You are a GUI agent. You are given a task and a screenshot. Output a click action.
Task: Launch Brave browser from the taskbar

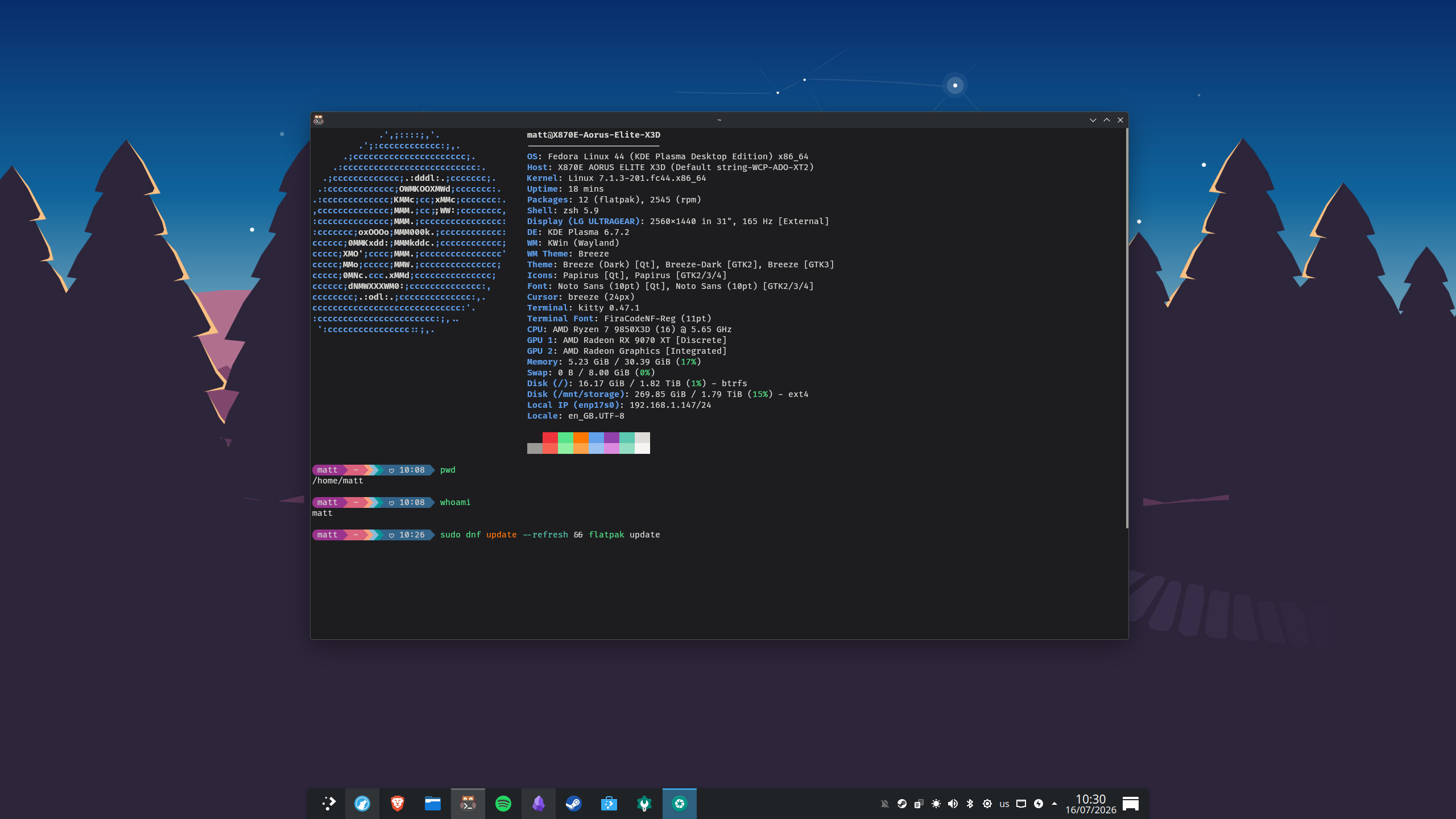click(x=398, y=803)
